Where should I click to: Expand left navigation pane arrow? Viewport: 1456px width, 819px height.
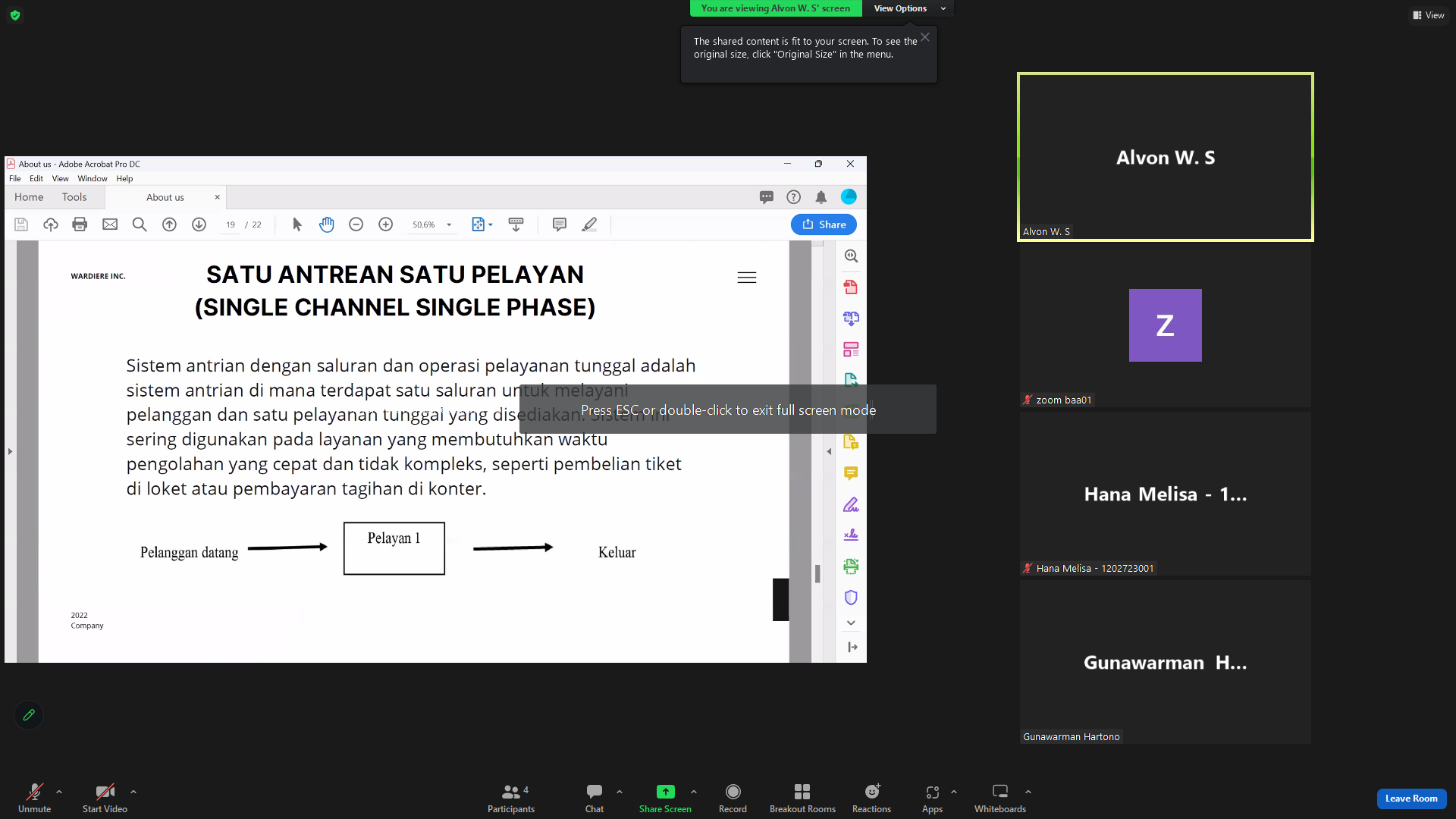tap(10, 451)
